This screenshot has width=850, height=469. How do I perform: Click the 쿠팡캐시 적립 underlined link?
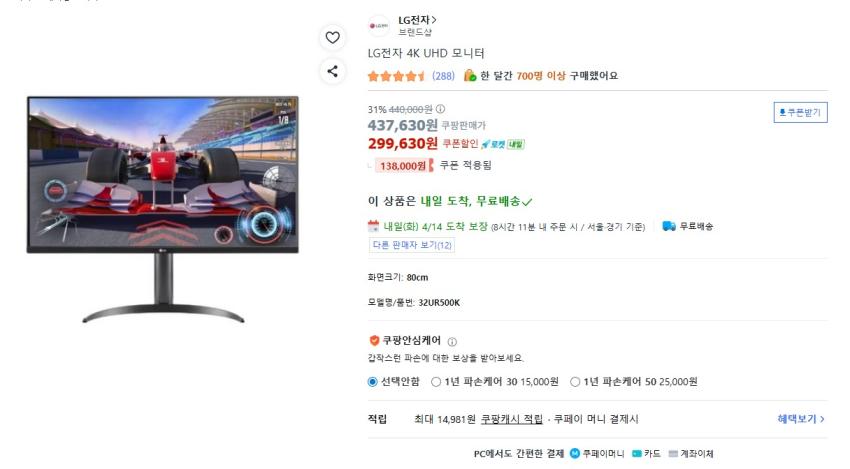[512, 419]
